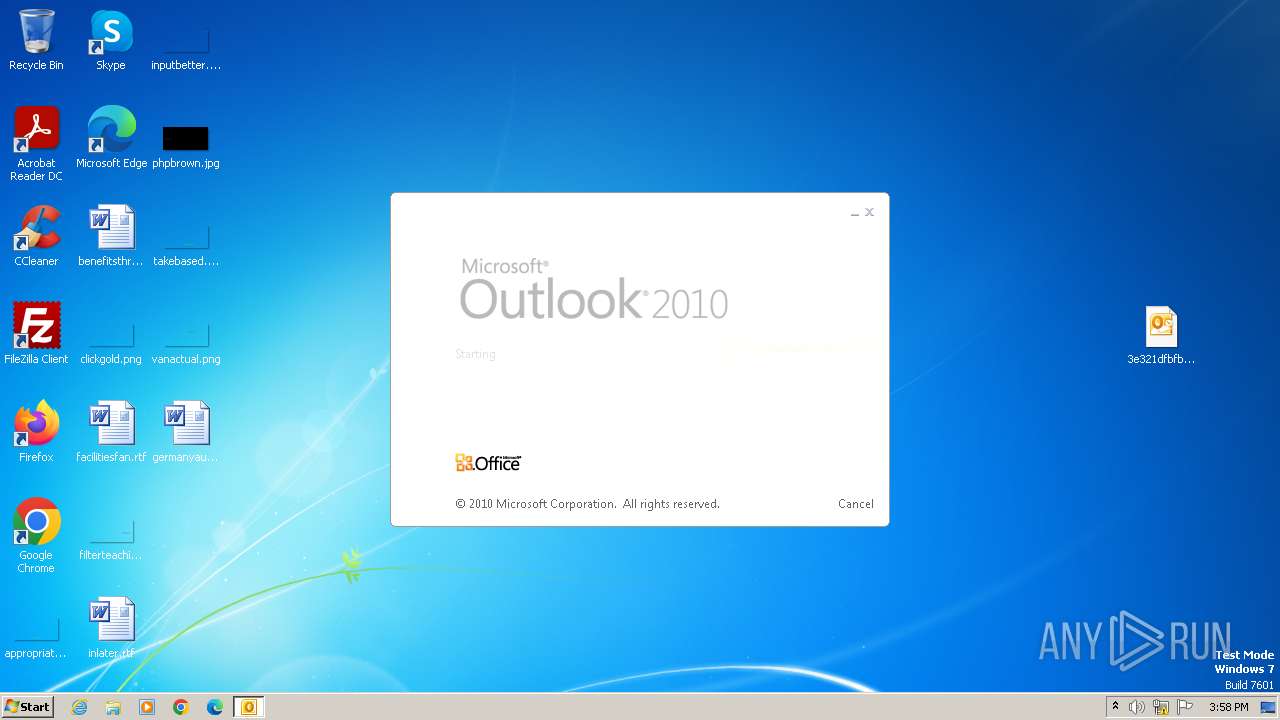The image size is (1280, 720).
Task: Open the clock showing 3:58 PM
Action: [1228, 707]
